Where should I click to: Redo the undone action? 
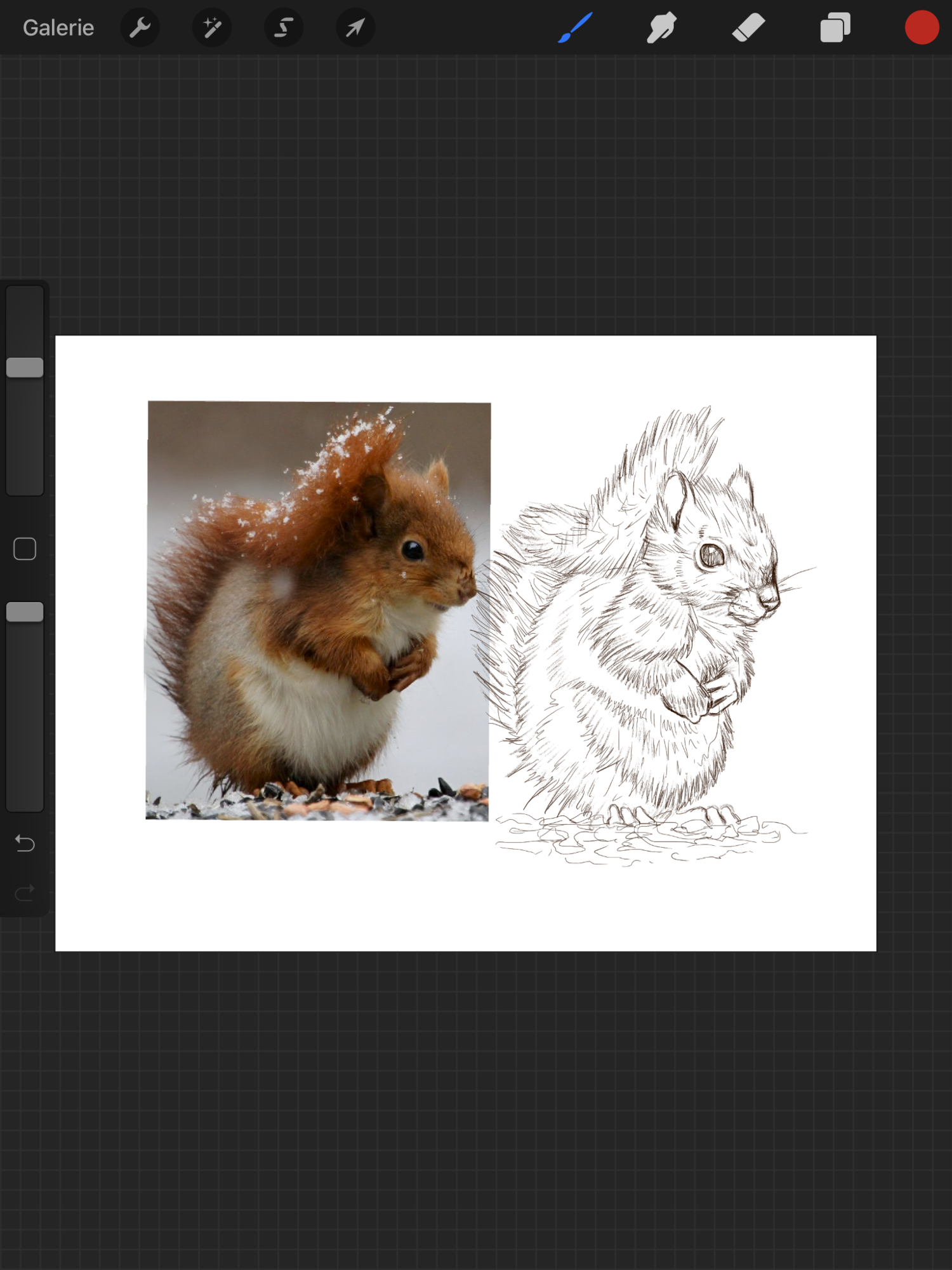25,893
